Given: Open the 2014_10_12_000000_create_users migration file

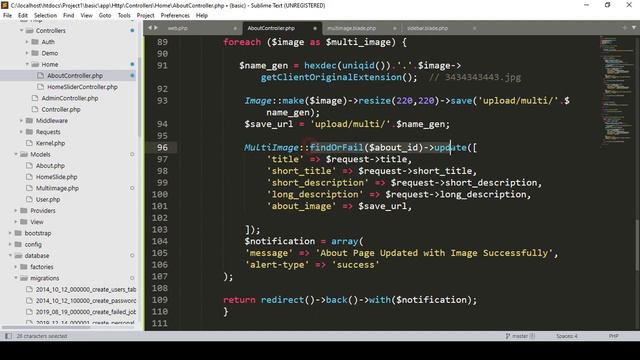Looking at the screenshot, I should 86,289.
